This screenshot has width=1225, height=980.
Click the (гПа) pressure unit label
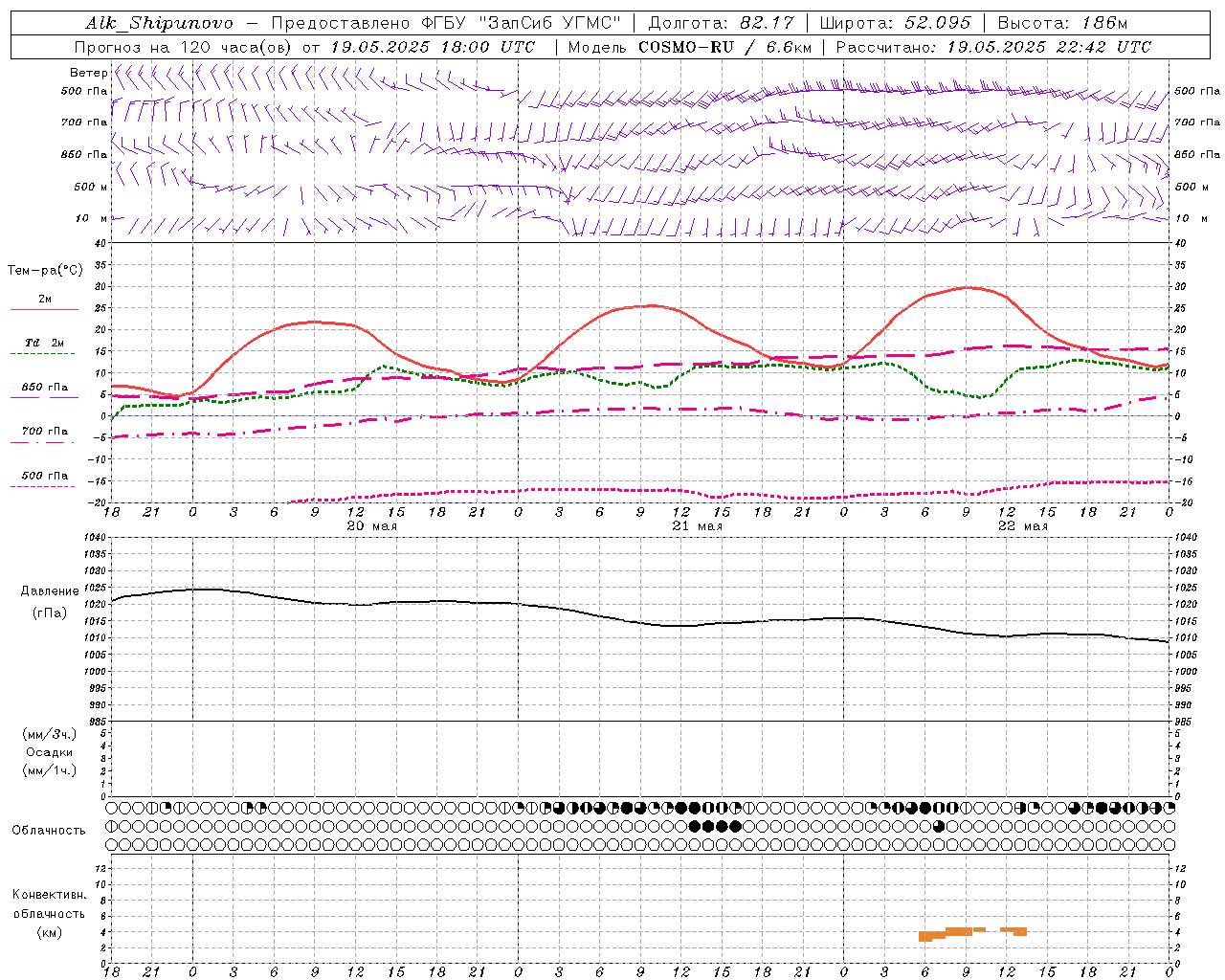[50, 612]
